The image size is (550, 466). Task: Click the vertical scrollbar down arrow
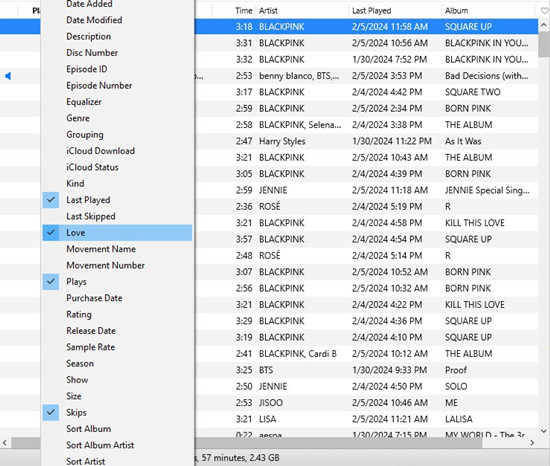point(544,431)
